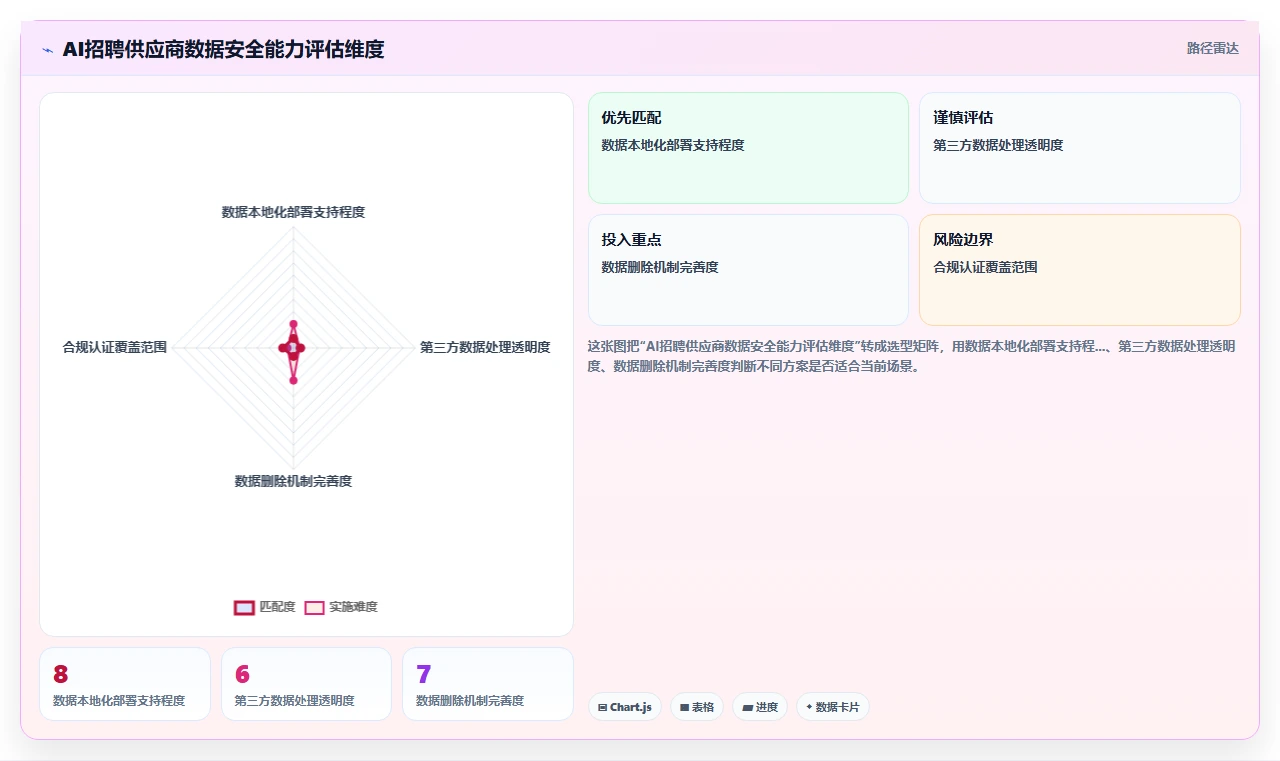
Task: Select the 进度 chip
Action: [760, 707]
